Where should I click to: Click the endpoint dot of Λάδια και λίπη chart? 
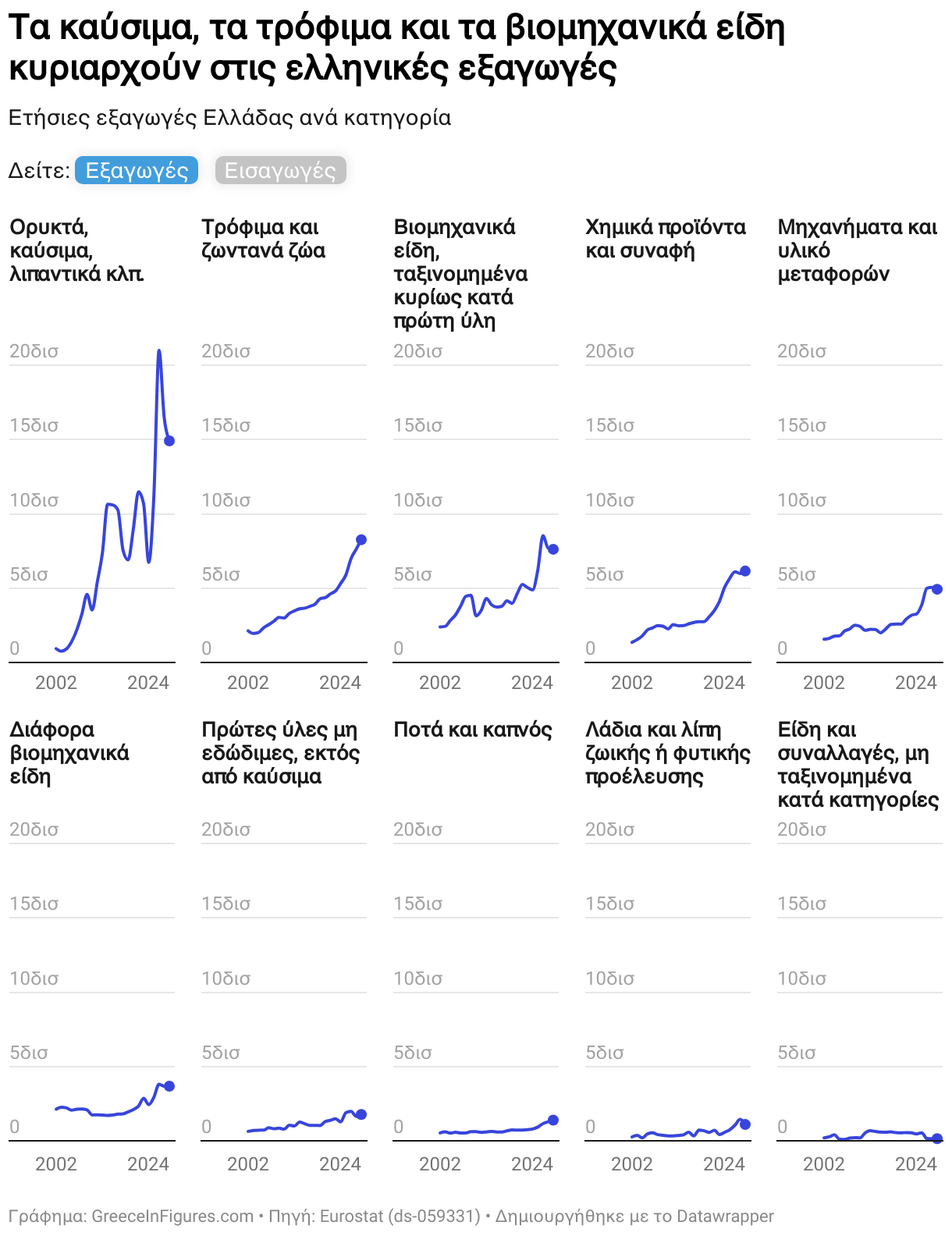click(x=745, y=1124)
